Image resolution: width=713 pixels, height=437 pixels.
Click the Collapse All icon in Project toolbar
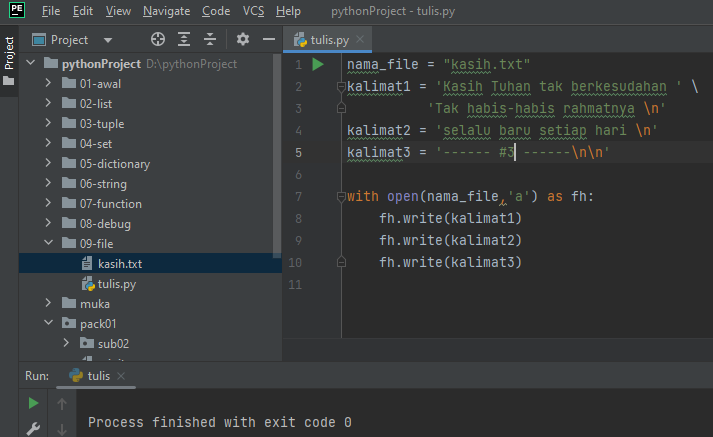point(210,40)
